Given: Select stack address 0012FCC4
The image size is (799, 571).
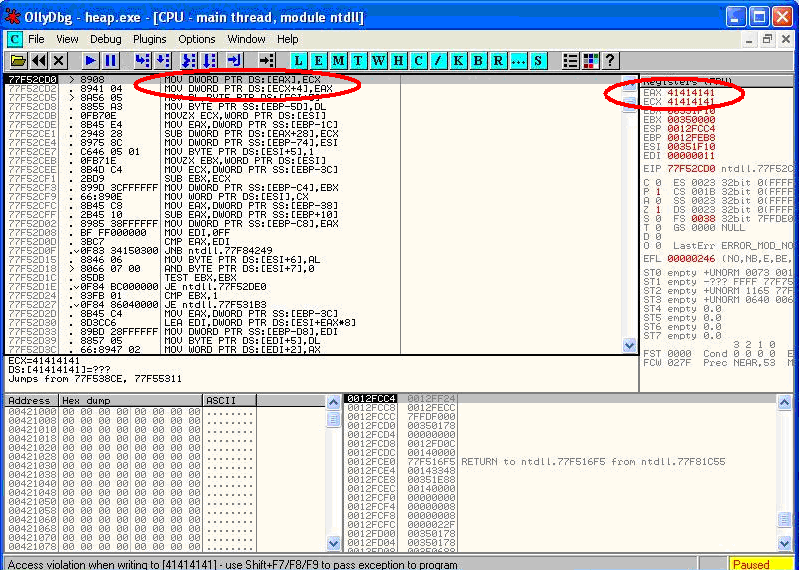Looking at the screenshot, I should 371,399.
